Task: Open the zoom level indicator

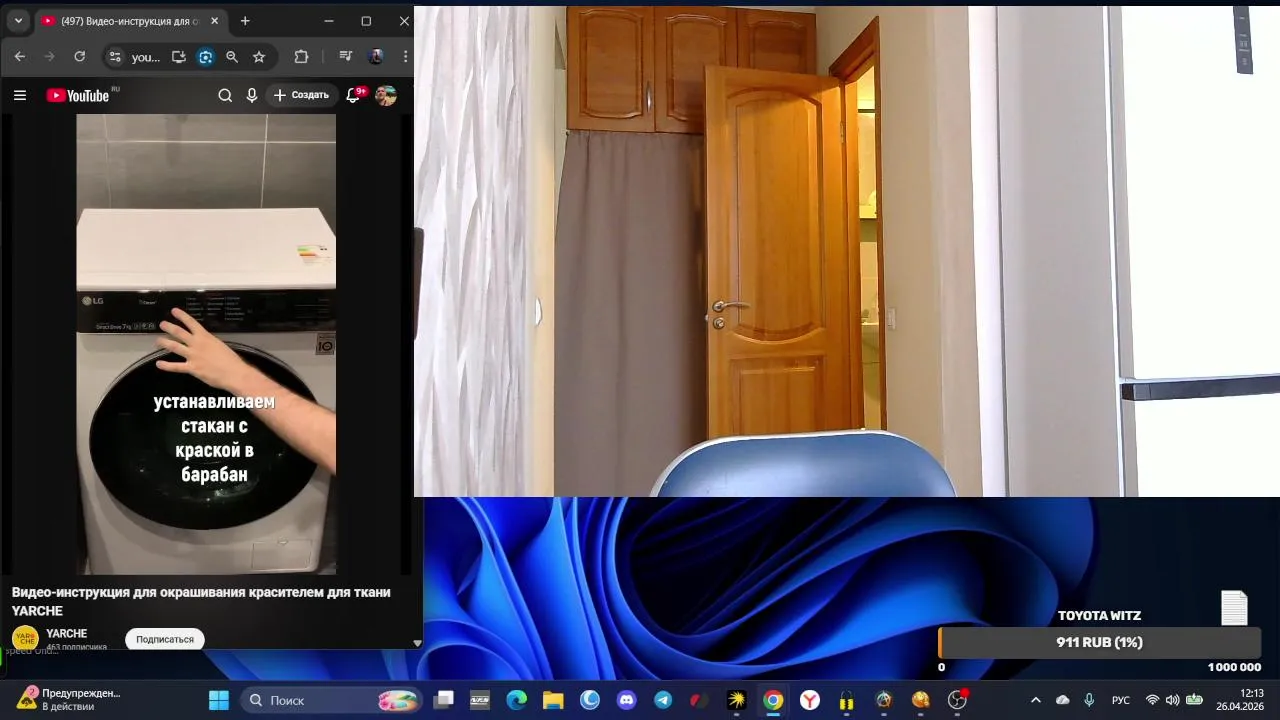Action: (x=232, y=57)
